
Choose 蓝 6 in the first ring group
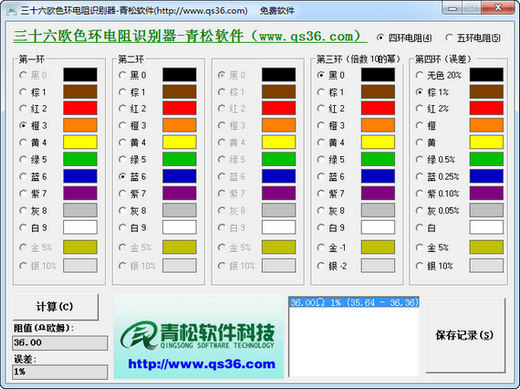(33, 177)
